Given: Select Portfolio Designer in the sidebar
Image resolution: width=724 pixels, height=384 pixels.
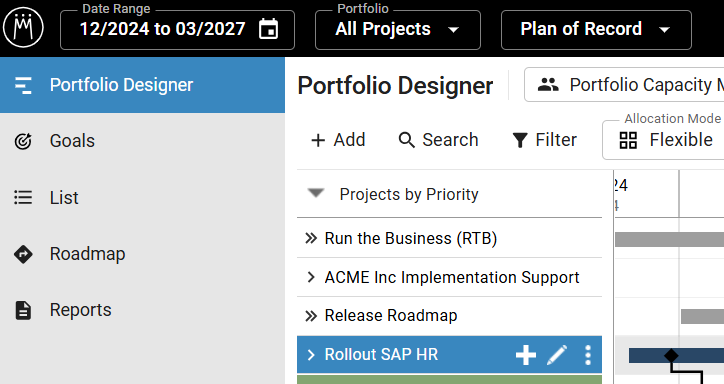Looking at the screenshot, I should point(142,85).
